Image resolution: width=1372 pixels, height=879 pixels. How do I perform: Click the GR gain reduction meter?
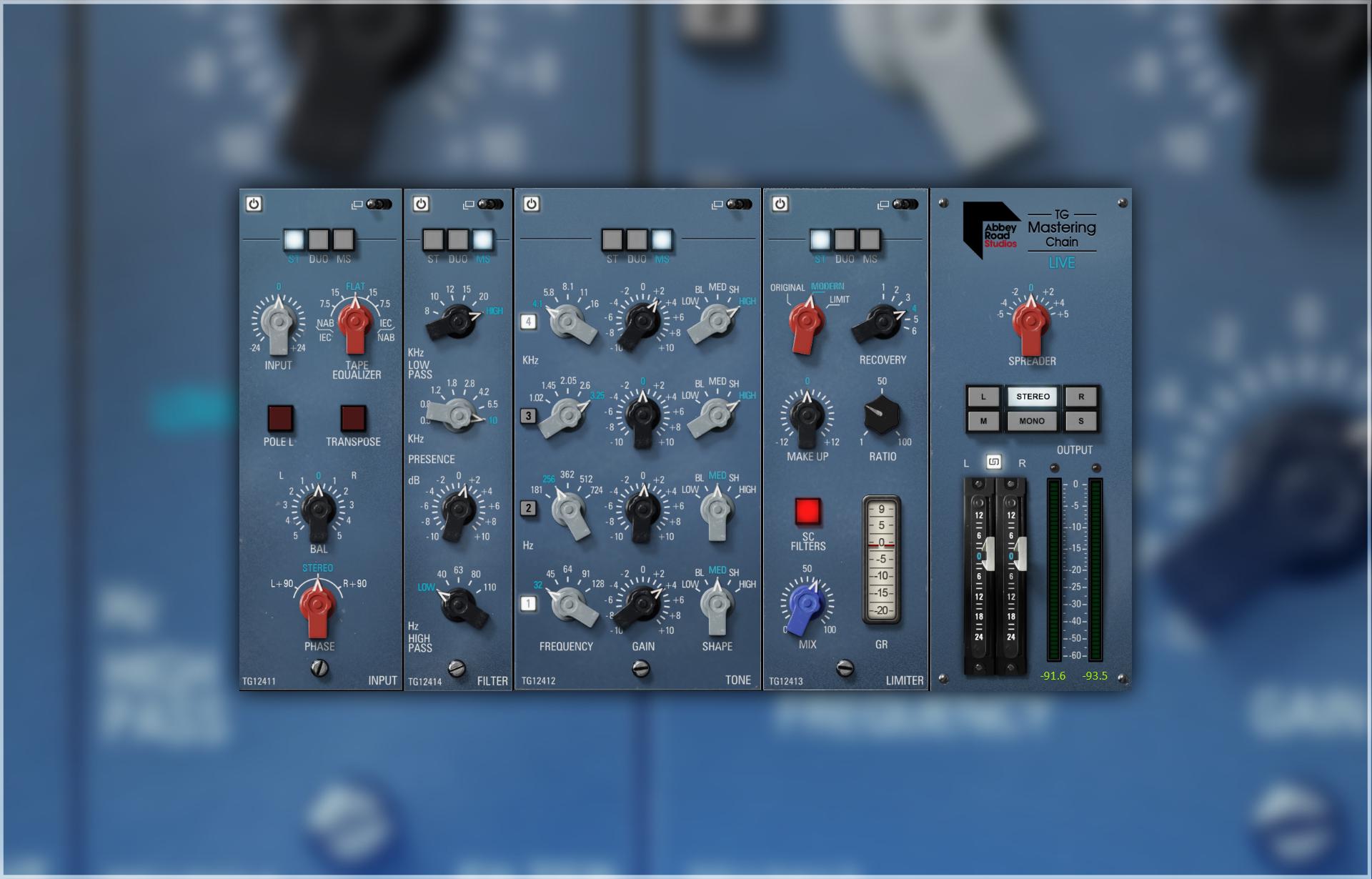point(881,560)
